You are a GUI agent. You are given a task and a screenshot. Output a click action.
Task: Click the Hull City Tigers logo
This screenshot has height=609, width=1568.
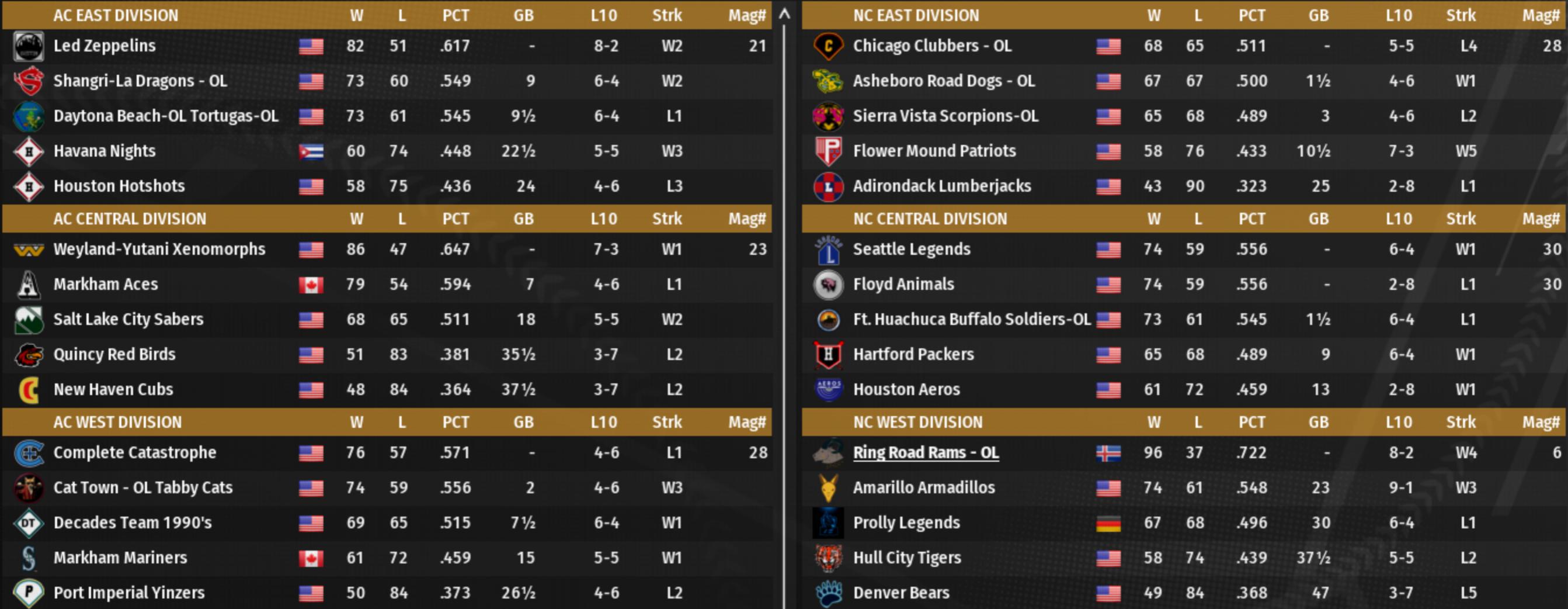coord(828,558)
